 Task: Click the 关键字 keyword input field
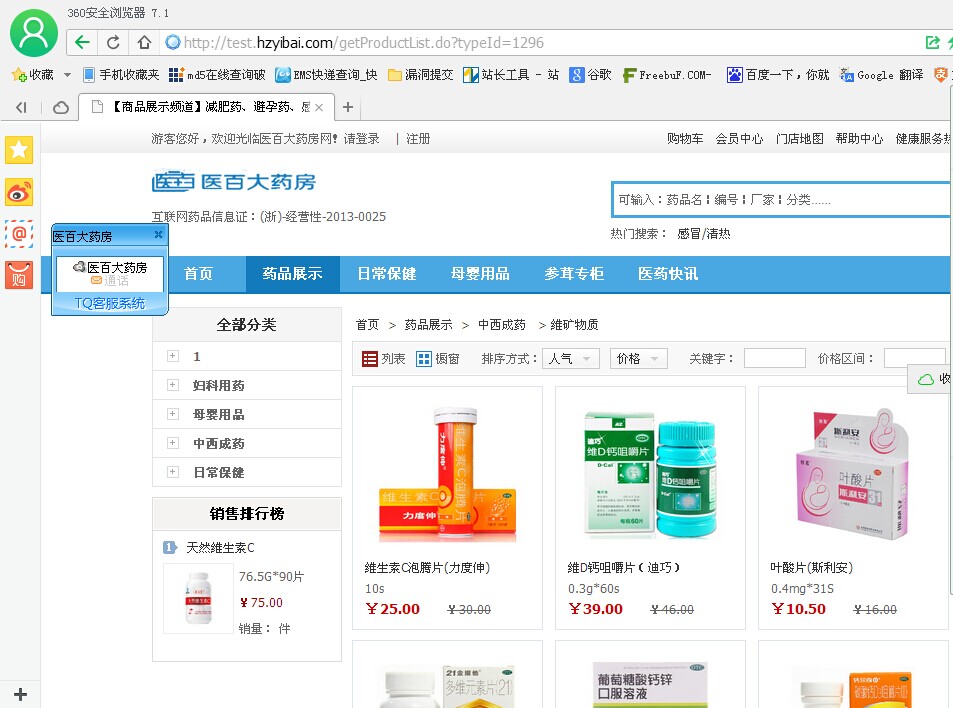(x=775, y=359)
